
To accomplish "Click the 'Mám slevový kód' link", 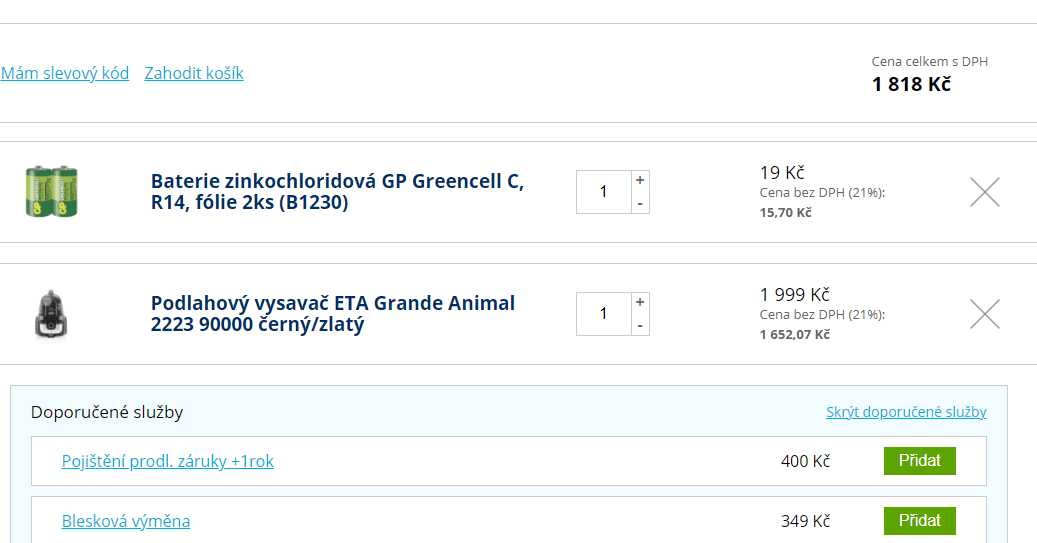I will tap(65, 73).
